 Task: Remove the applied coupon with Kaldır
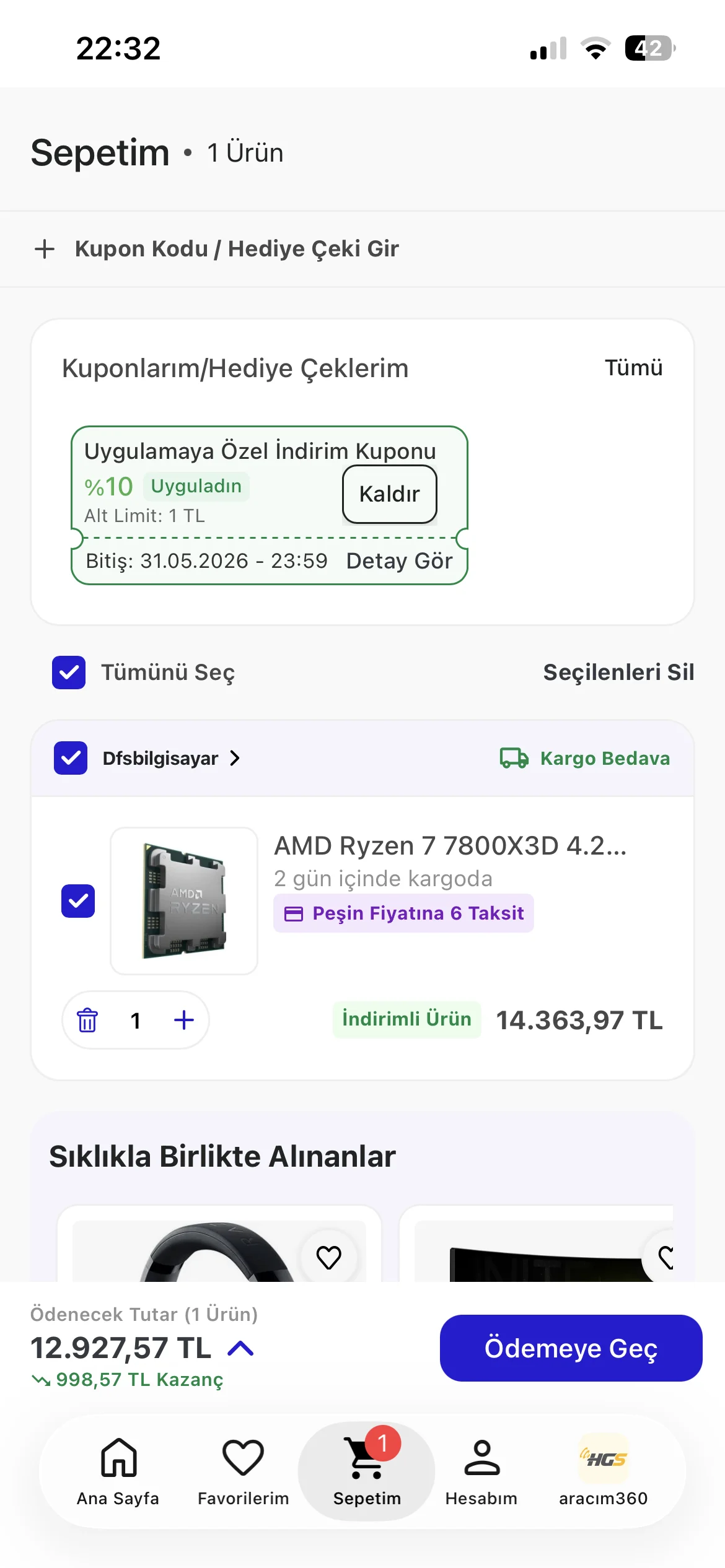click(390, 494)
